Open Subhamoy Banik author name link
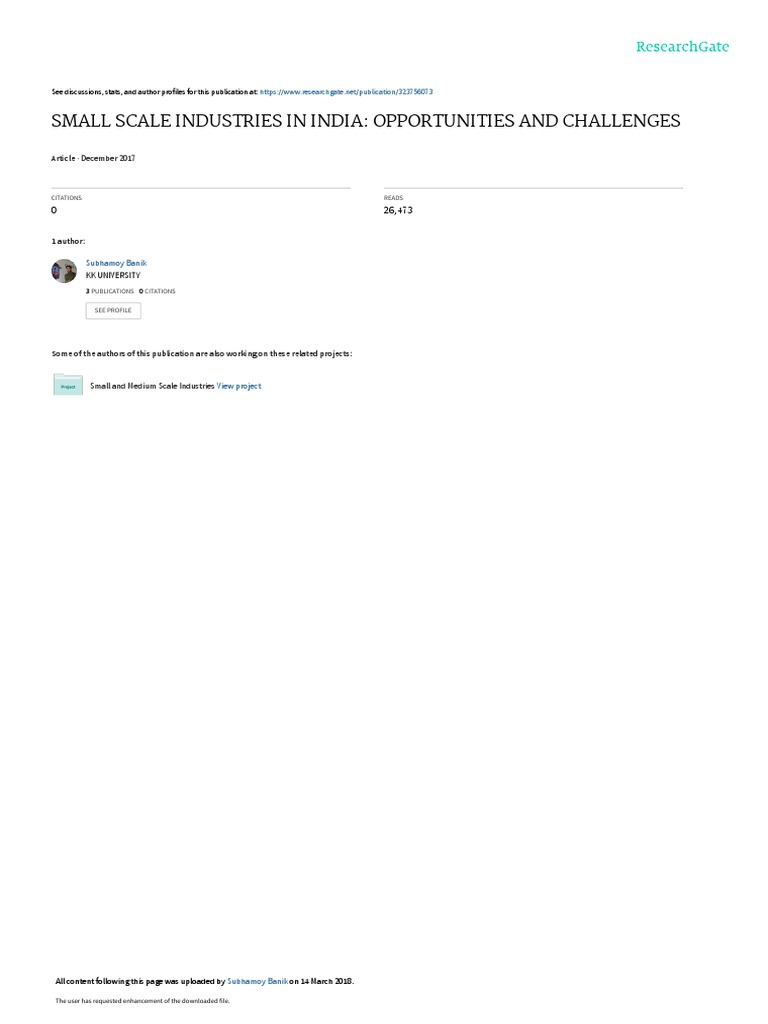Screen dimensions: 768x1024 tap(116, 263)
